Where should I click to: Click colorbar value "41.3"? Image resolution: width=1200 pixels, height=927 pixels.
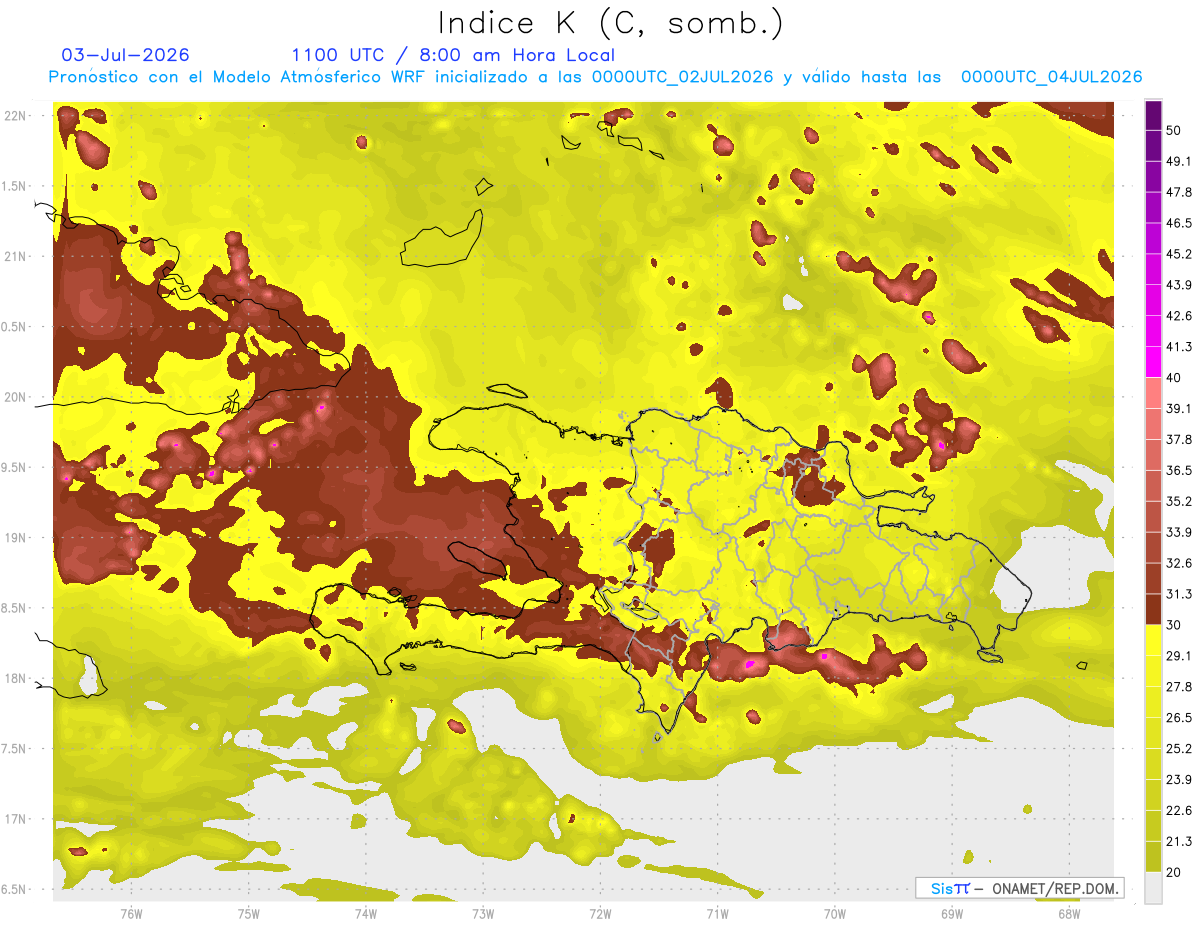(1179, 347)
